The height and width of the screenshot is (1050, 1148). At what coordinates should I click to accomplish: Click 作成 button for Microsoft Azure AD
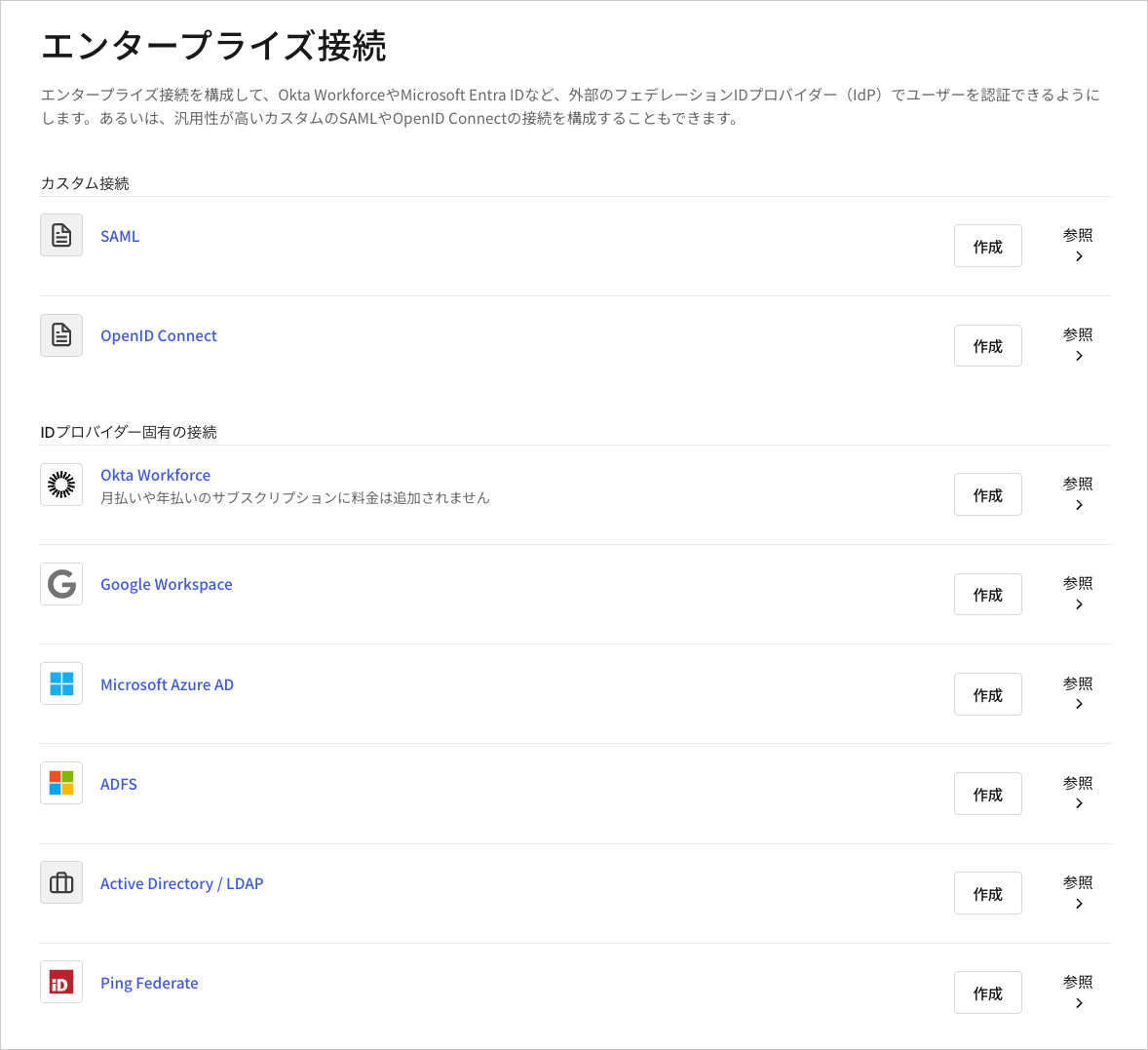pyautogui.click(x=987, y=694)
